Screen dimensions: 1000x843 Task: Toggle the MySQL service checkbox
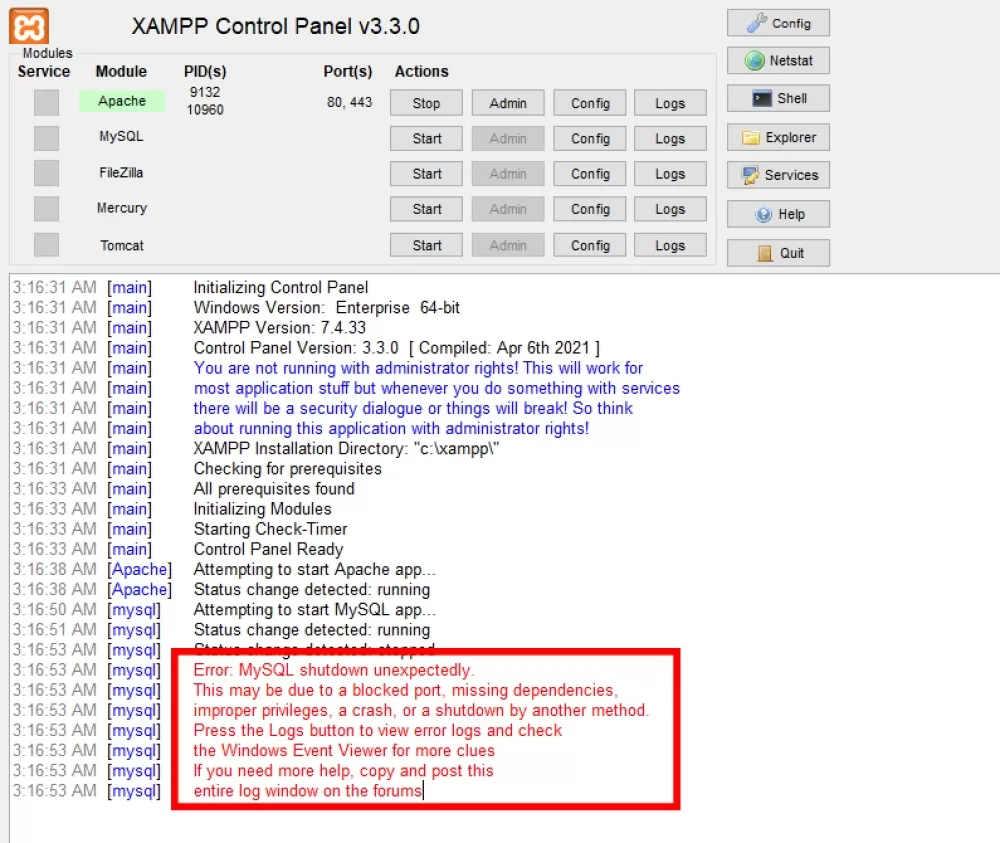[x=46, y=138]
